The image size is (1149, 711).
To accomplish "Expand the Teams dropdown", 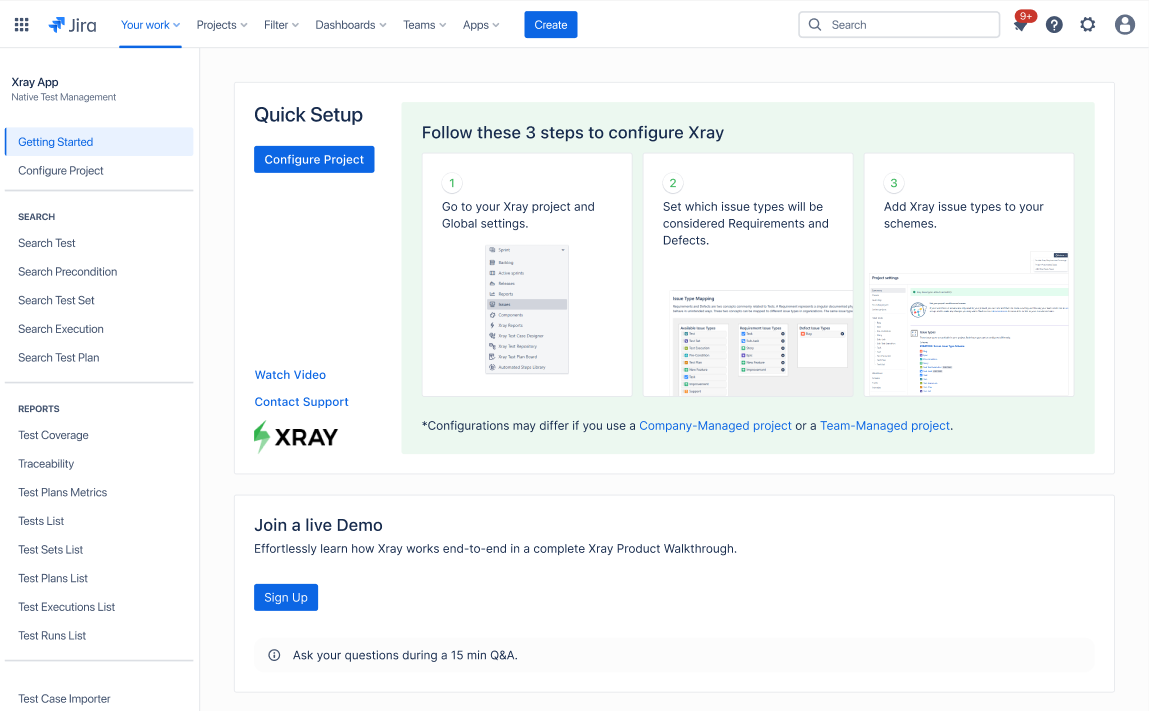I will pyautogui.click(x=424, y=25).
